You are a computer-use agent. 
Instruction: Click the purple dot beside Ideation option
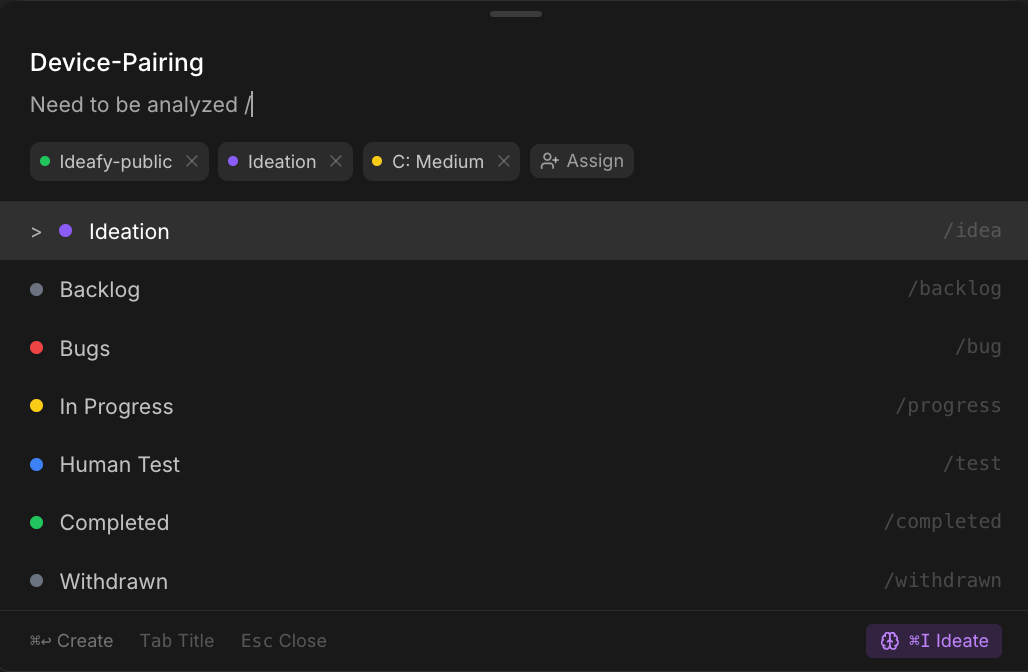[66, 231]
